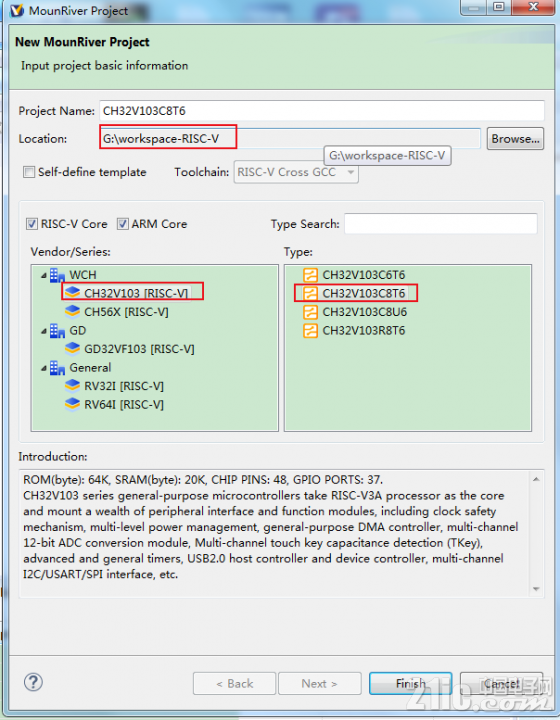
Task: Click the CH32V103 series layers icon
Action: click(x=72, y=293)
